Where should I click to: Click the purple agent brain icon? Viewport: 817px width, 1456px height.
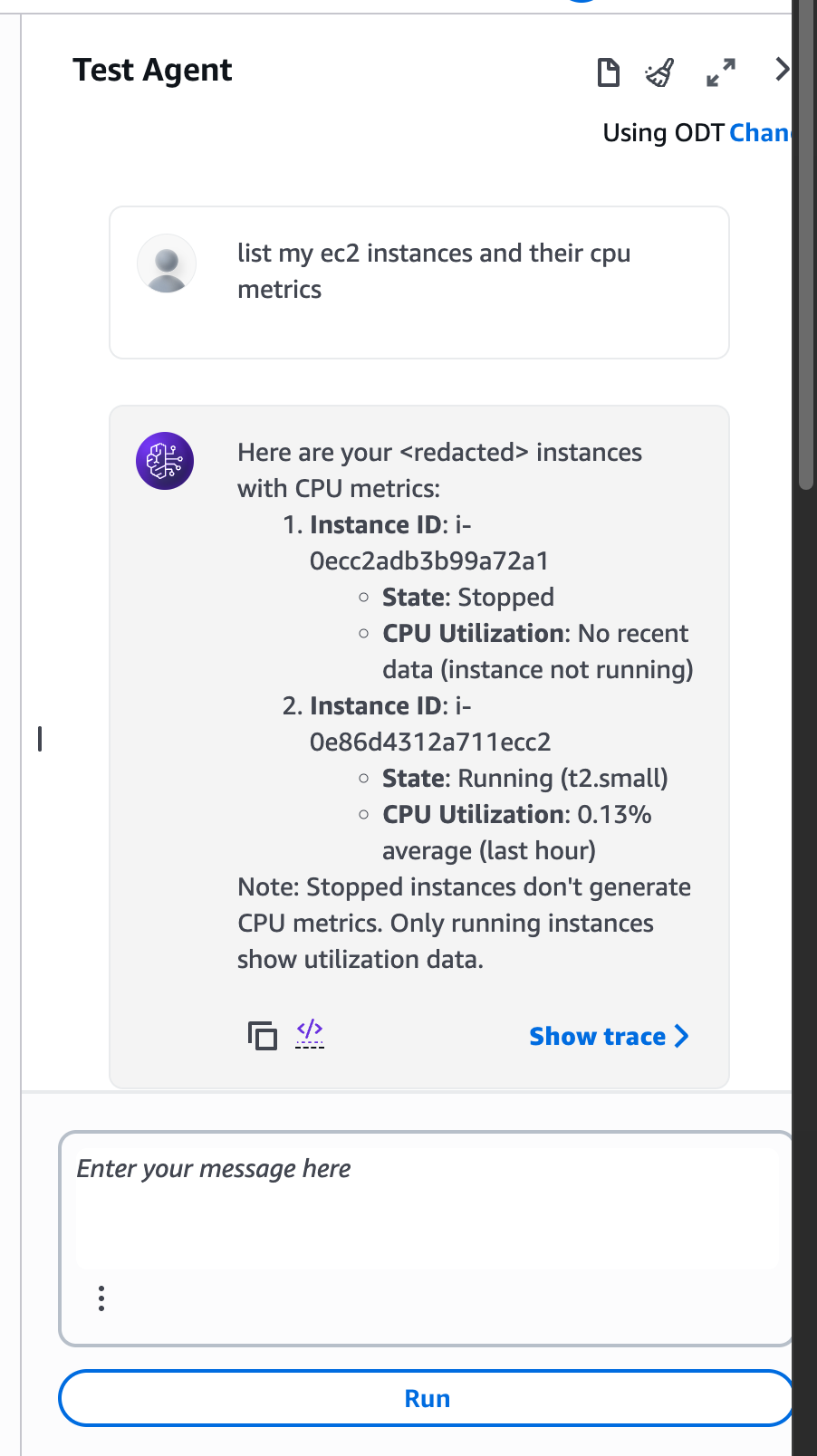tap(165, 461)
